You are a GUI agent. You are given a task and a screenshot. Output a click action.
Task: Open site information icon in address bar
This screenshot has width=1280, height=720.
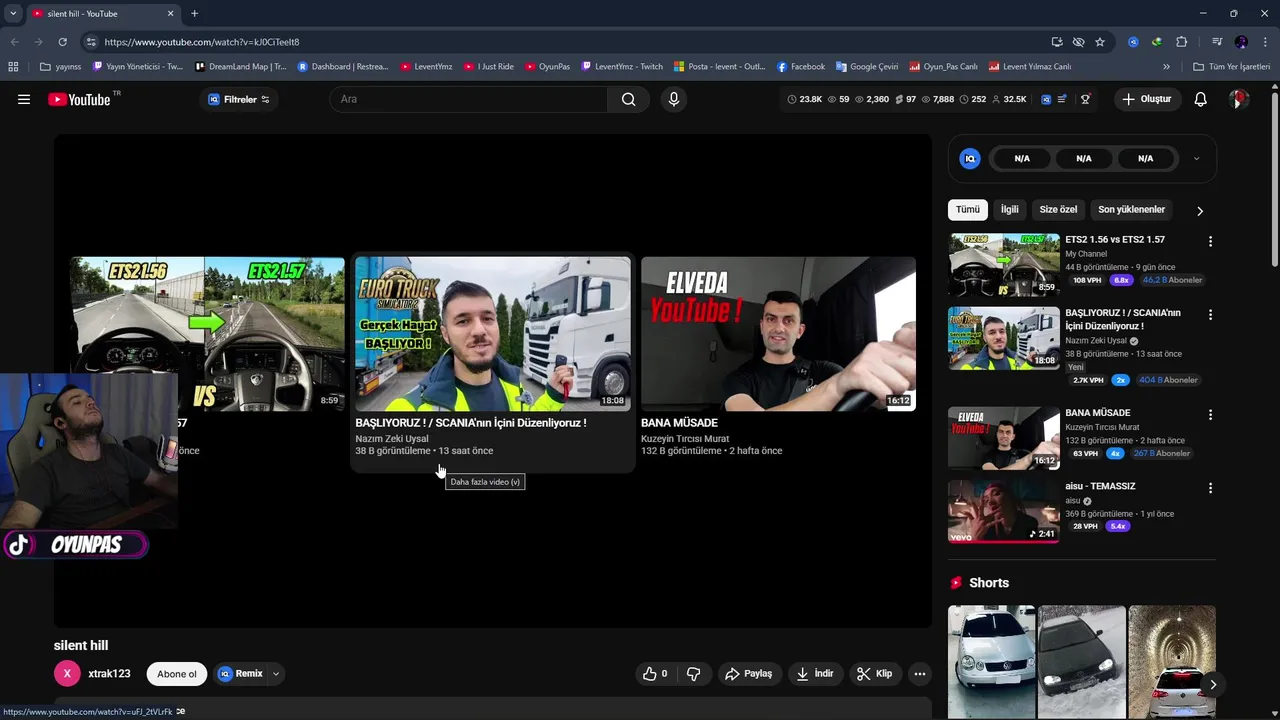(91, 42)
